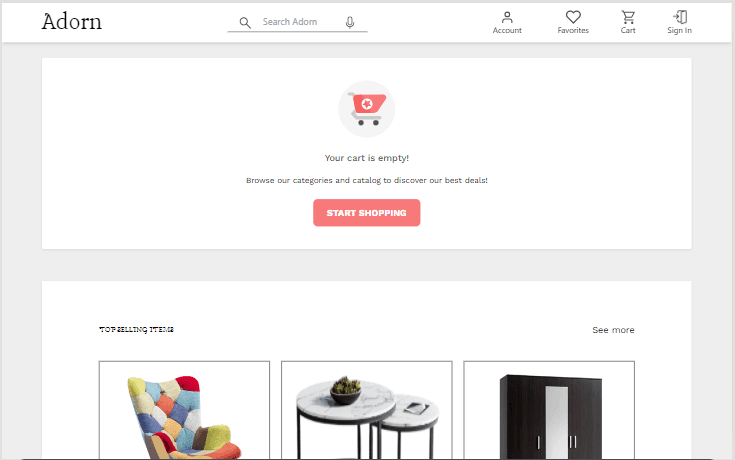Select the patchwork armchair product thumbnail
Screen dimensions: 735x460
184,410
